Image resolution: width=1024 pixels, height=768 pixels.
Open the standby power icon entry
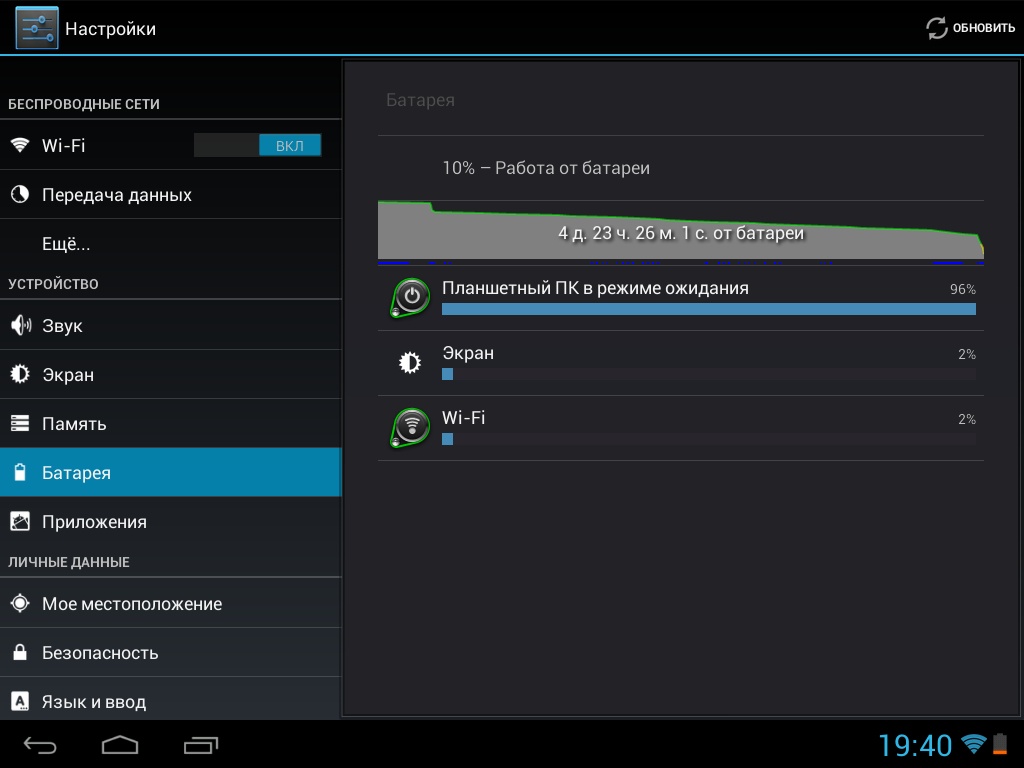pos(410,297)
